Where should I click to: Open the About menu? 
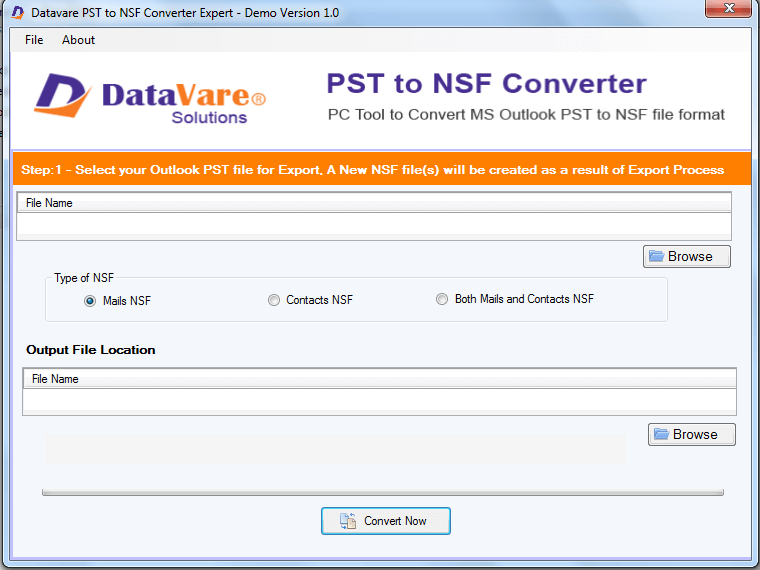(x=78, y=40)
